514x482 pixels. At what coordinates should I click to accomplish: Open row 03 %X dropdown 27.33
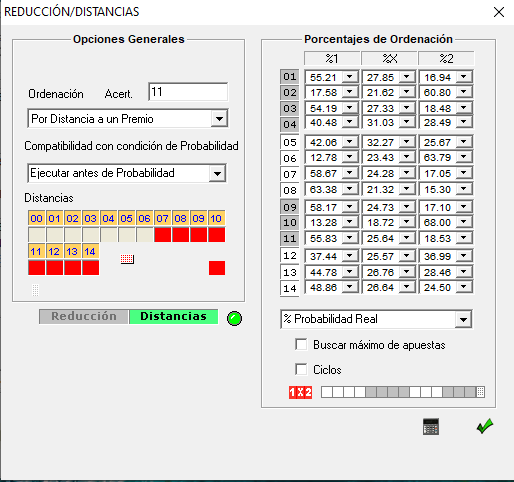point(406,108)
